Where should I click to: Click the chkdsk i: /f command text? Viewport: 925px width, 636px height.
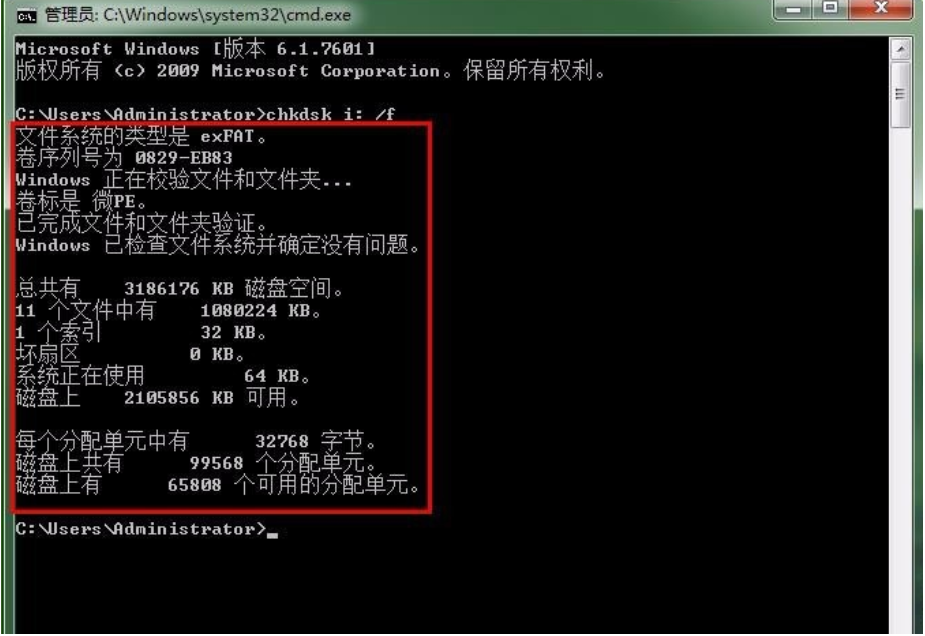[x=330, y=113]
